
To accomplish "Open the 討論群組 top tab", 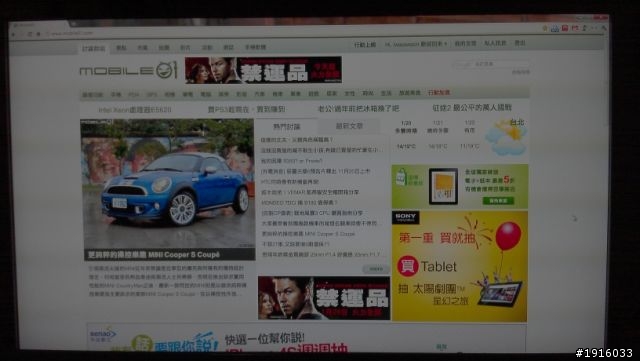I will pos(93,49).
